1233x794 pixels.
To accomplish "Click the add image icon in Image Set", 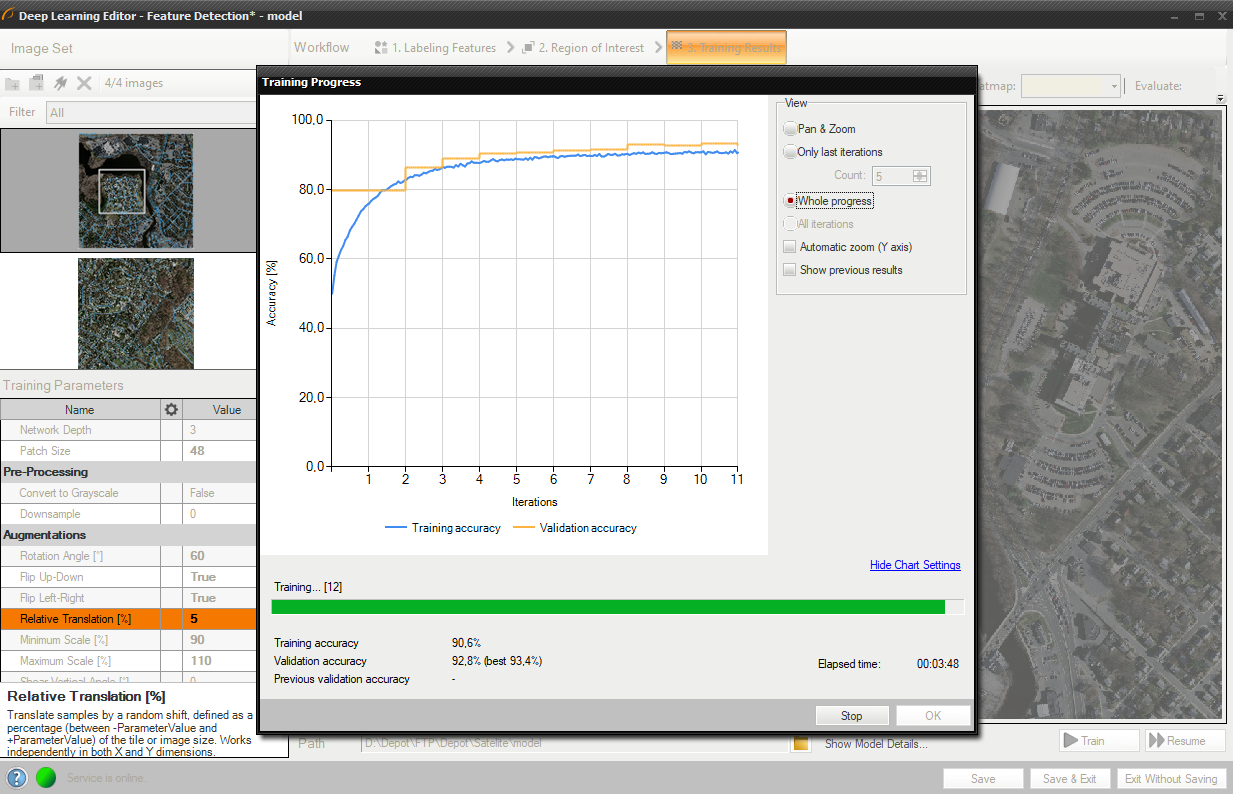I will tap(13, 84).
